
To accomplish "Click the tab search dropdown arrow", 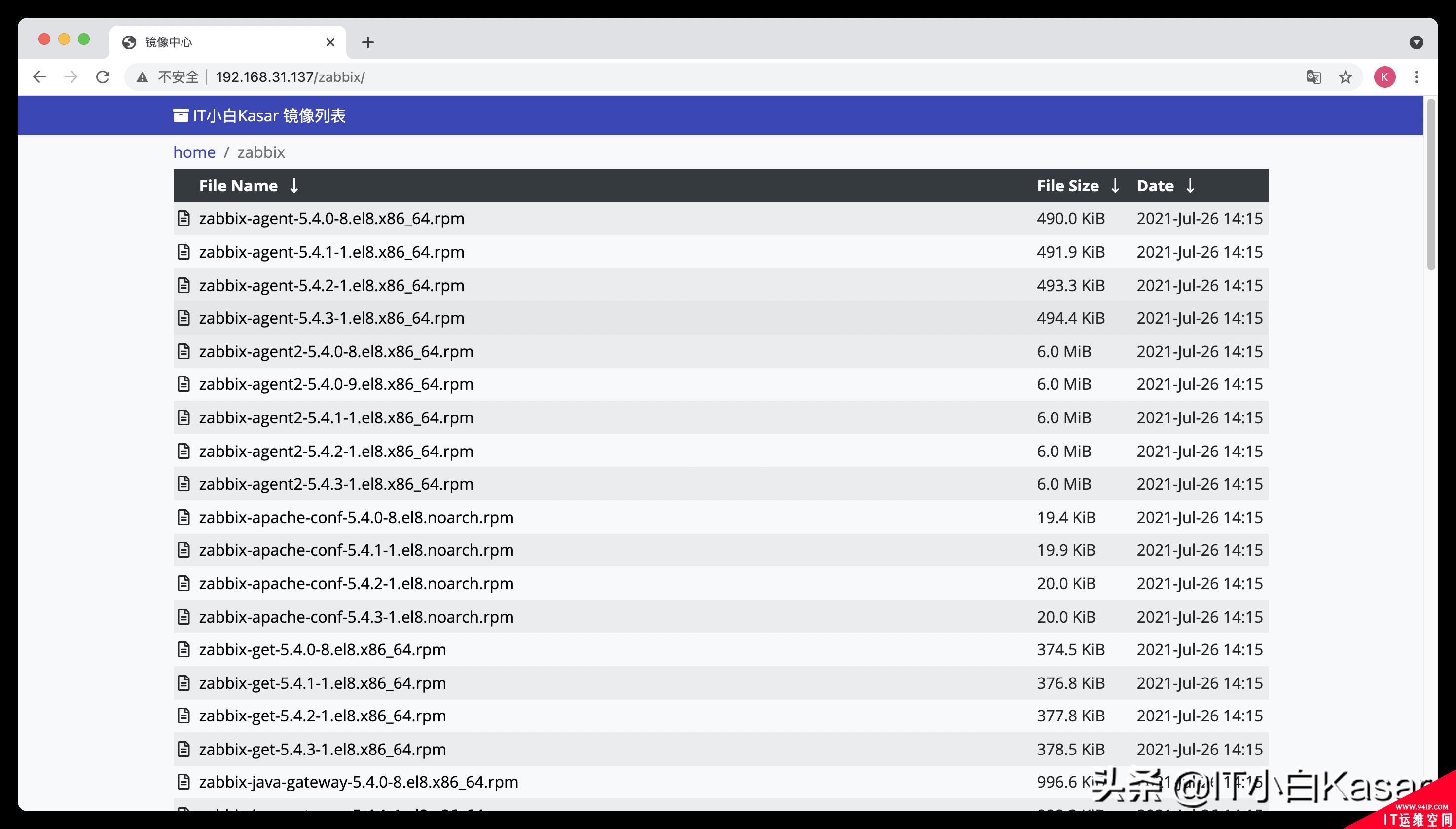I will (x=1416, y=42).
